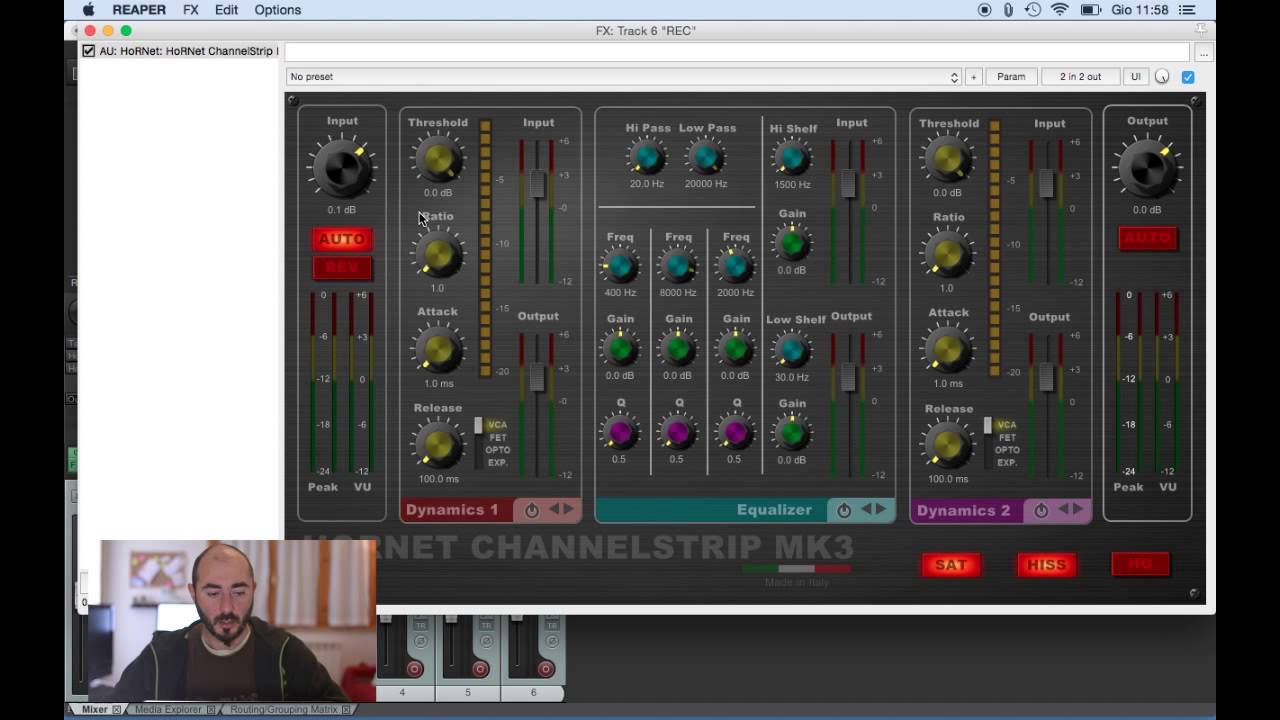The height and width of the screenshot is (720, 1280).
Task: Click the + preset button
Action: click(973, 77)
